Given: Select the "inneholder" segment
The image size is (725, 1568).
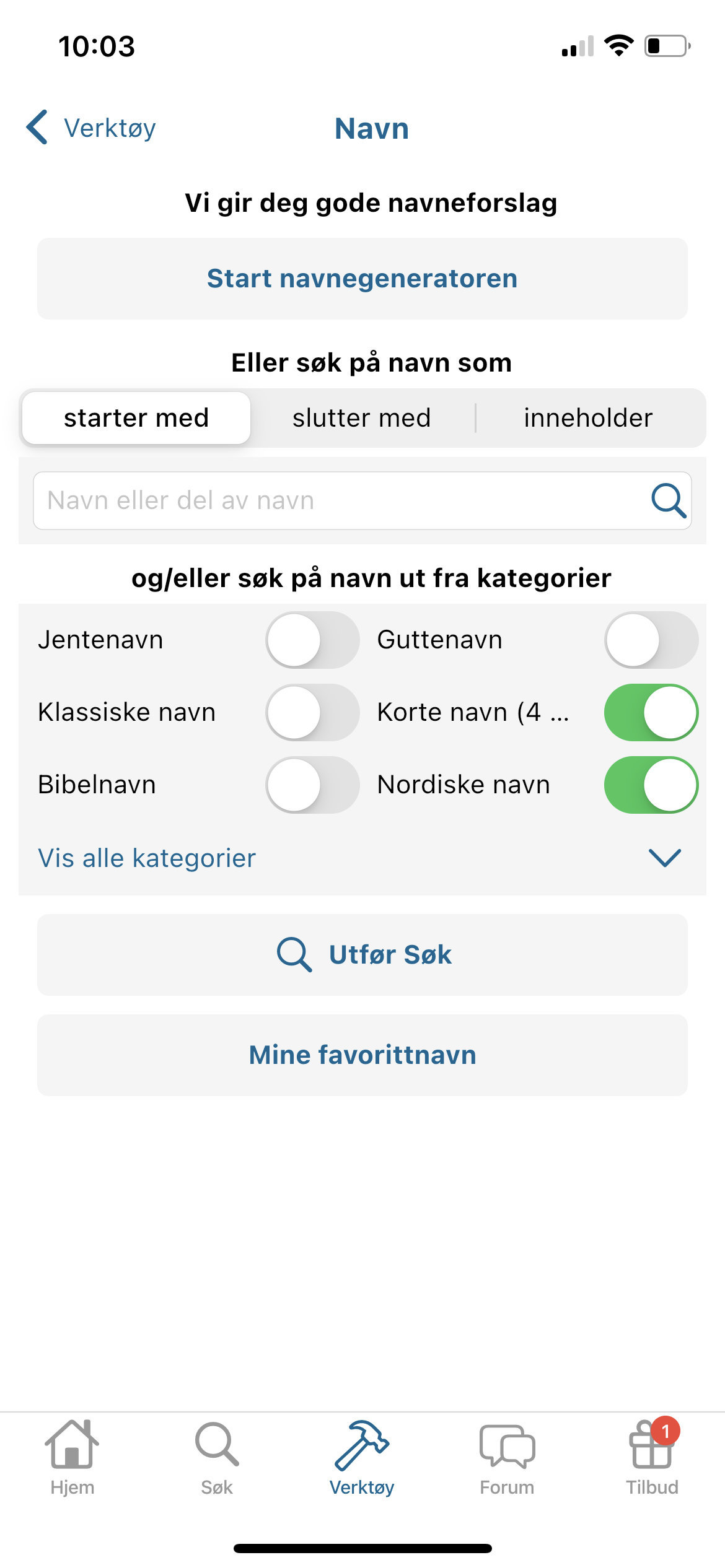Looking at the screenshot, I should (x=588, y=418).
